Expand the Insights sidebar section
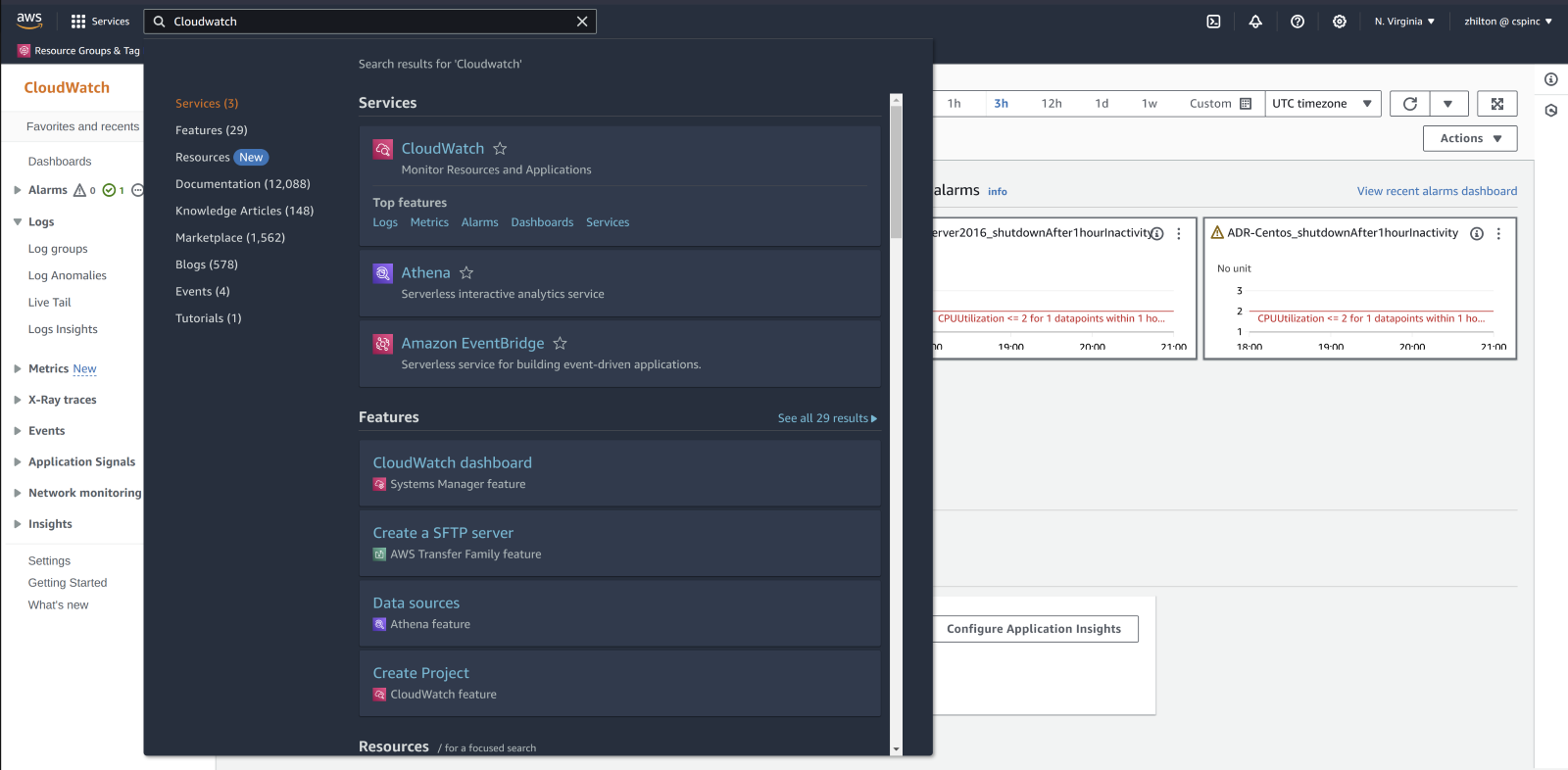The width and height of the screenshot is (1568, 770). pos(18,524)
